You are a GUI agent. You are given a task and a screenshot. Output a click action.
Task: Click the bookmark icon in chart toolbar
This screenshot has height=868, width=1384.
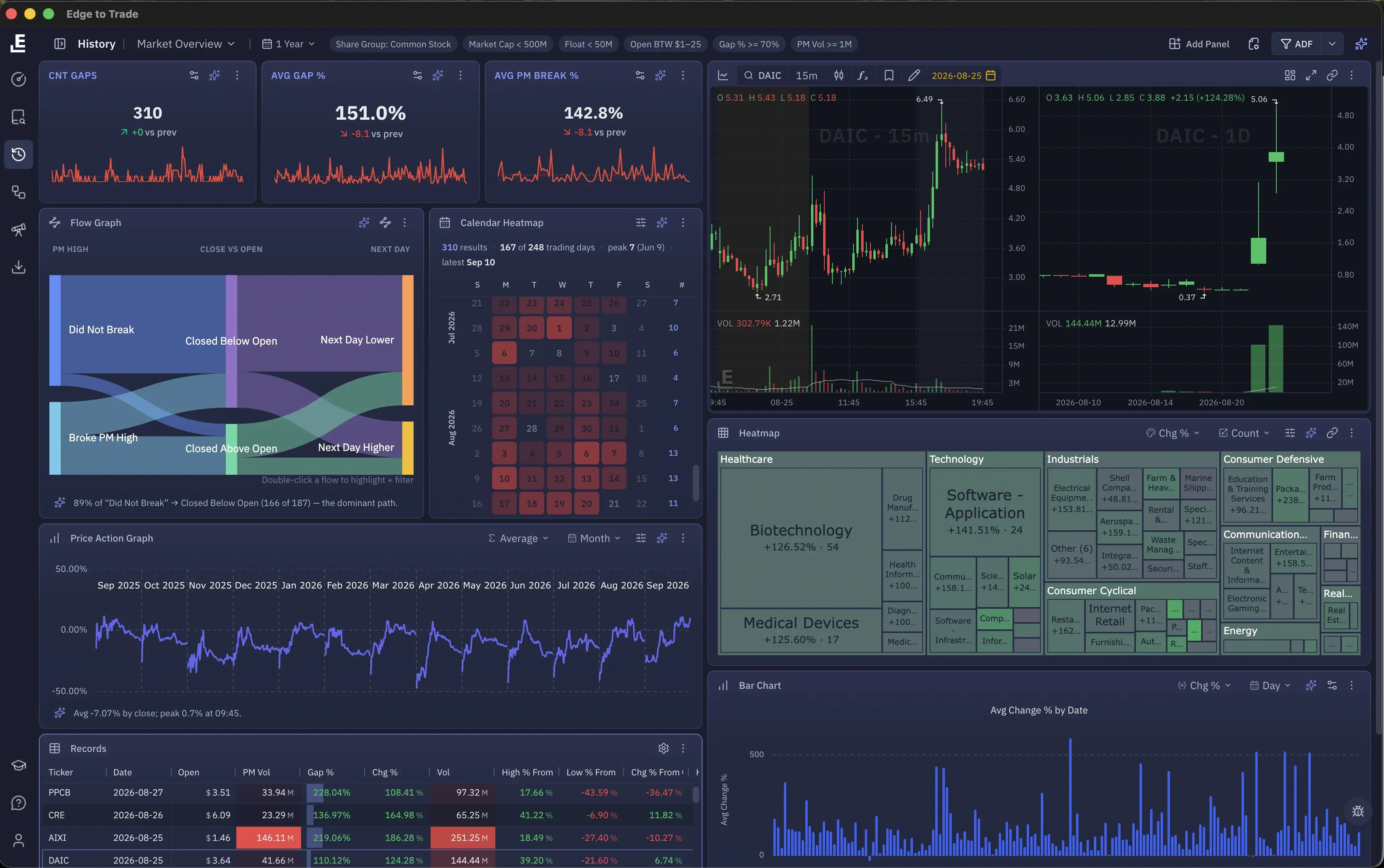pyautogui.click(x=889, y=75)
